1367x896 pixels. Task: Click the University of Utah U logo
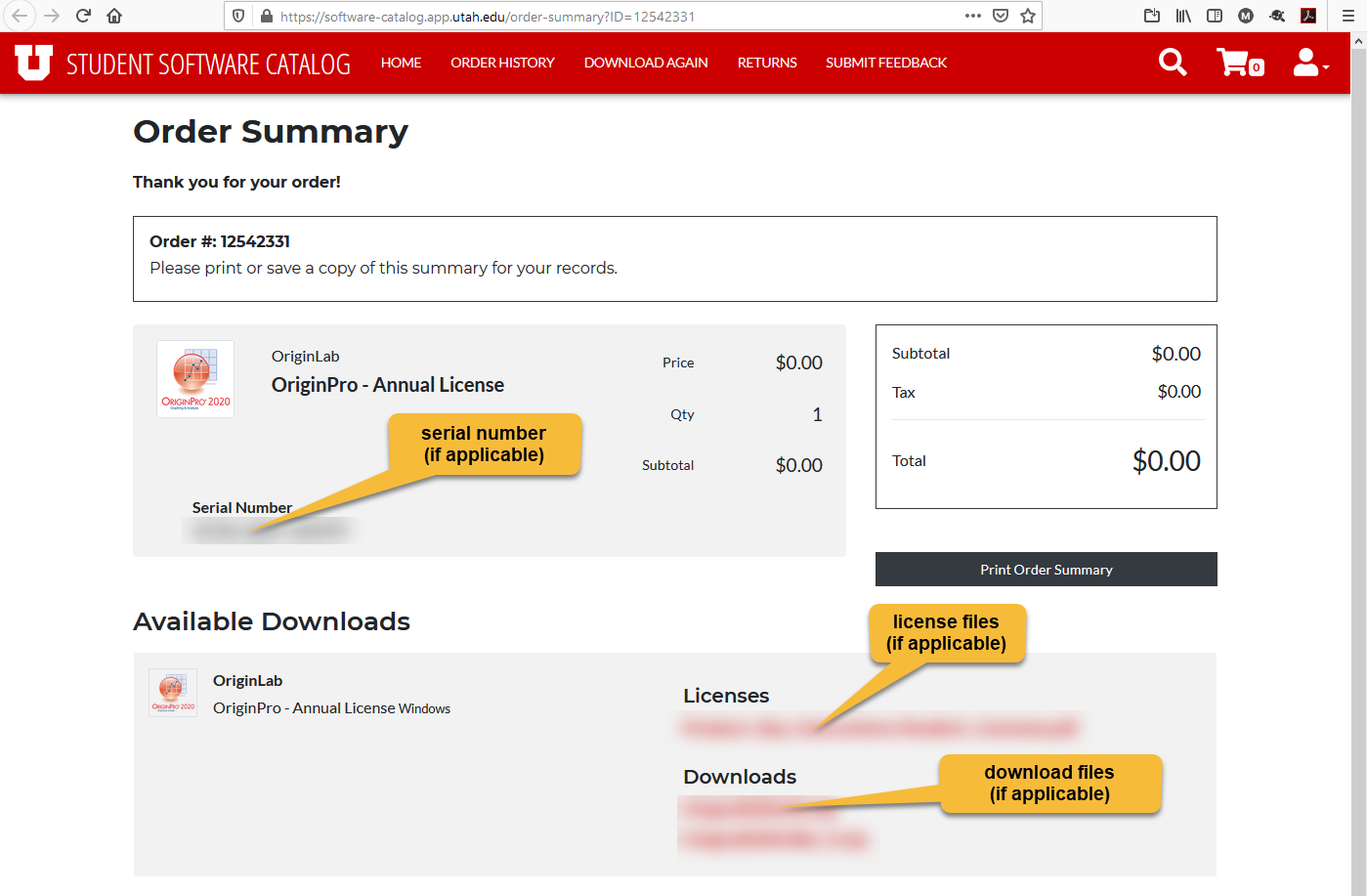click(33, 63)
